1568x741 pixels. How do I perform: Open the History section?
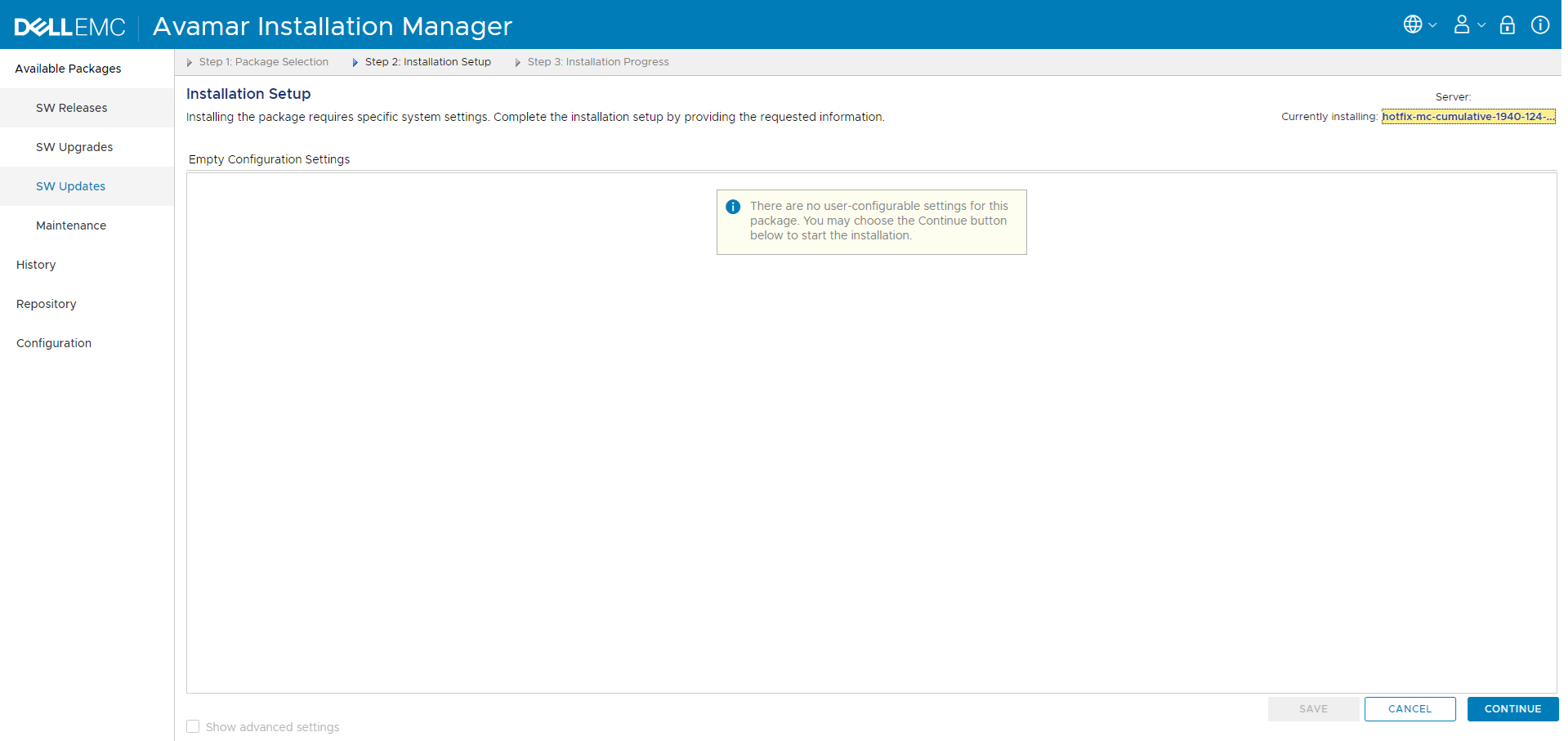[35, 264]
